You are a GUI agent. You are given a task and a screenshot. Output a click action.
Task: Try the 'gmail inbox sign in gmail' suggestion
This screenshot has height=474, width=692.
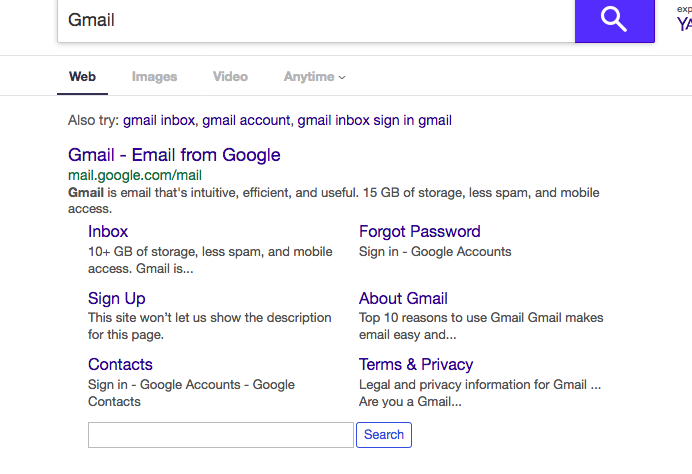(375, 120)
